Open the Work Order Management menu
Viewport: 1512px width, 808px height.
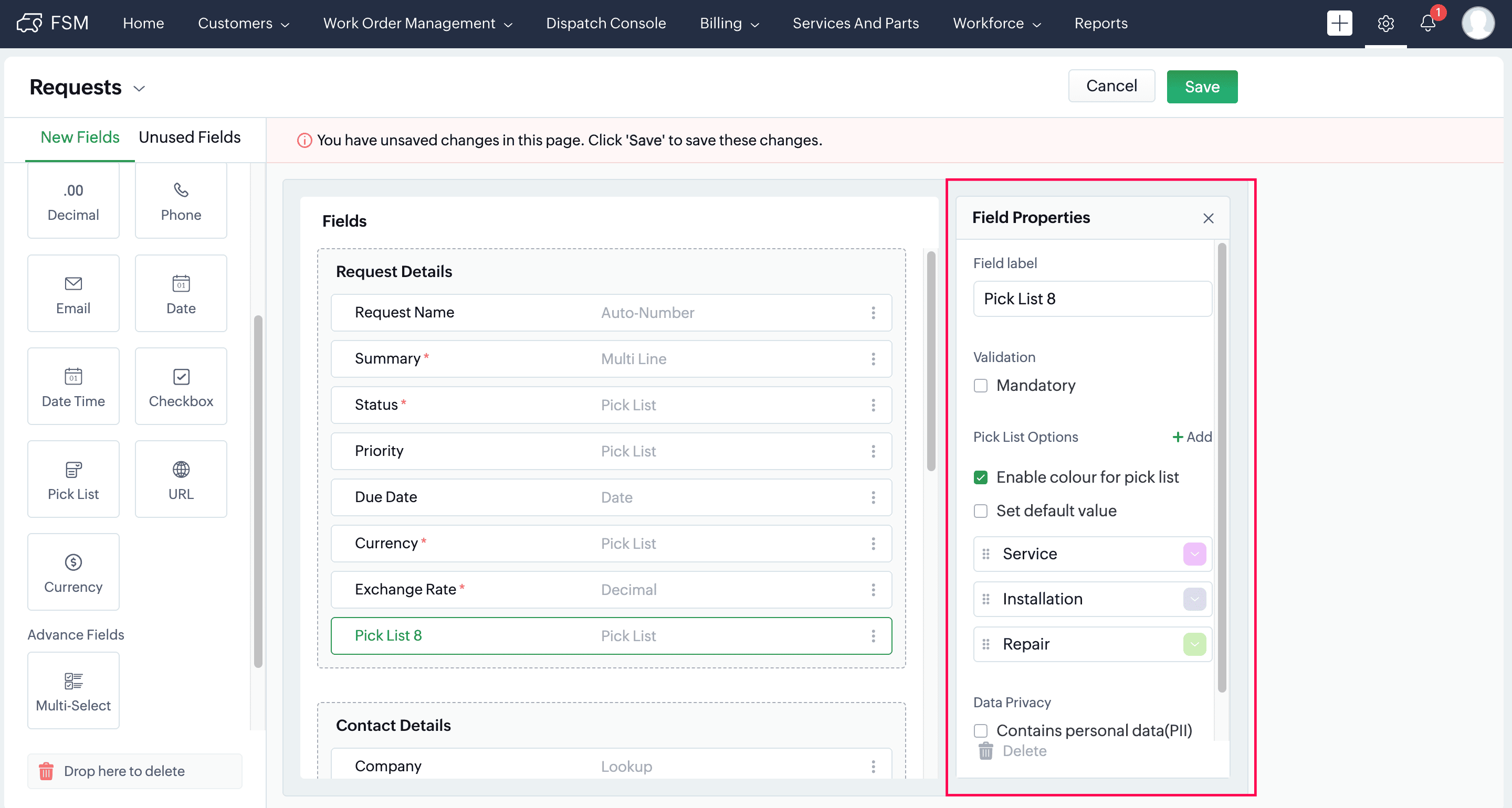click(x=417, y=24)
